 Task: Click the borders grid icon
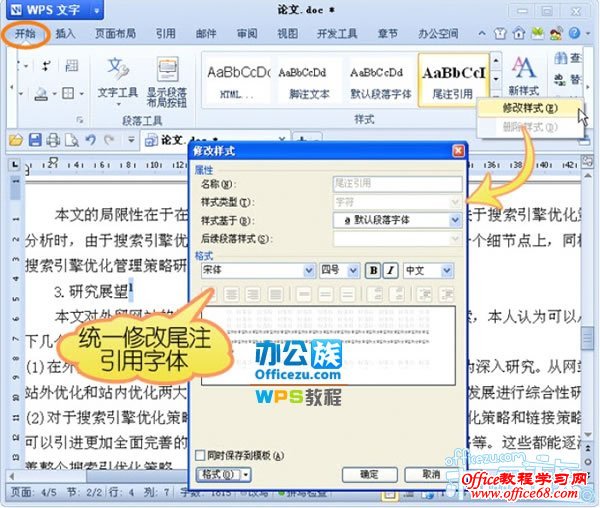tap(68, 93)
